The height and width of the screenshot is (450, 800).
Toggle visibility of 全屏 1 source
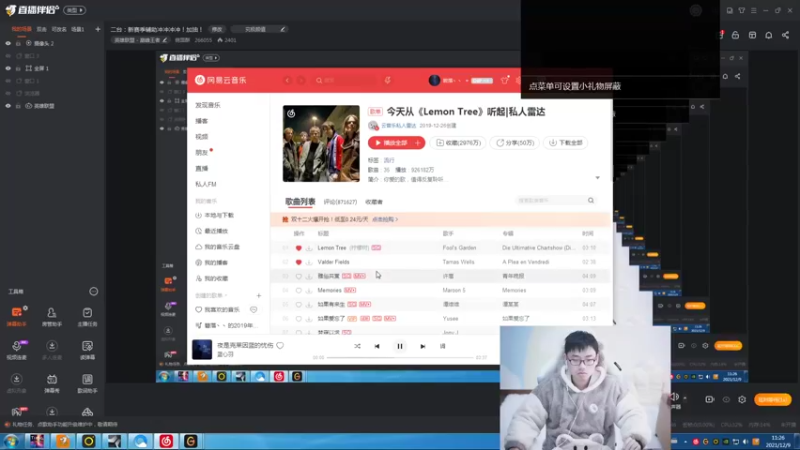coord(8,68)
